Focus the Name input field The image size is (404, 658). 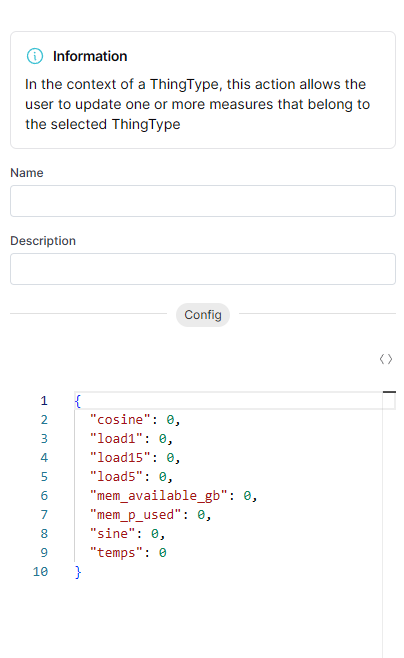[203, 201]
